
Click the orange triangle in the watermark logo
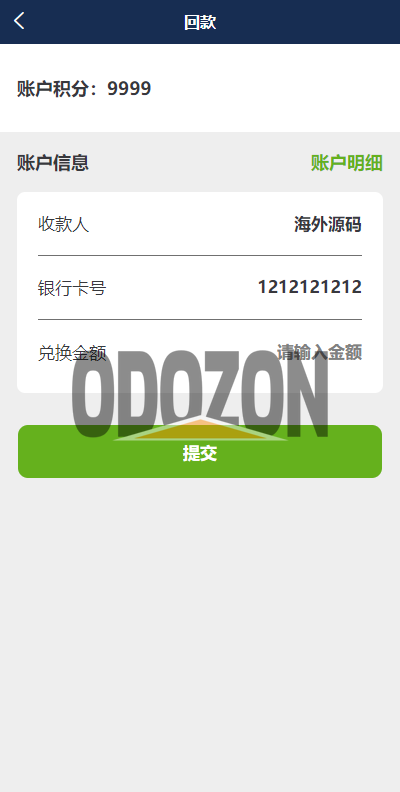(201, 429)
